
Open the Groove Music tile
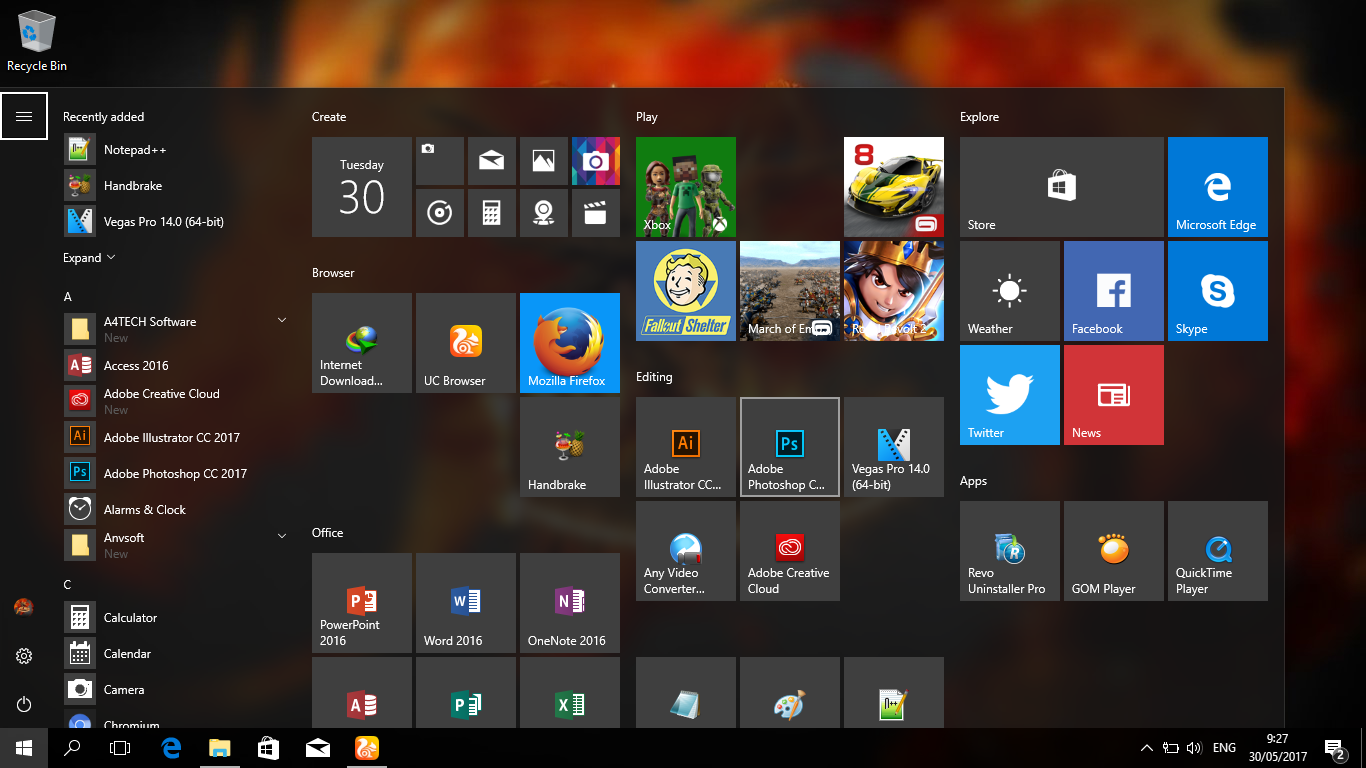pos(440,213)
